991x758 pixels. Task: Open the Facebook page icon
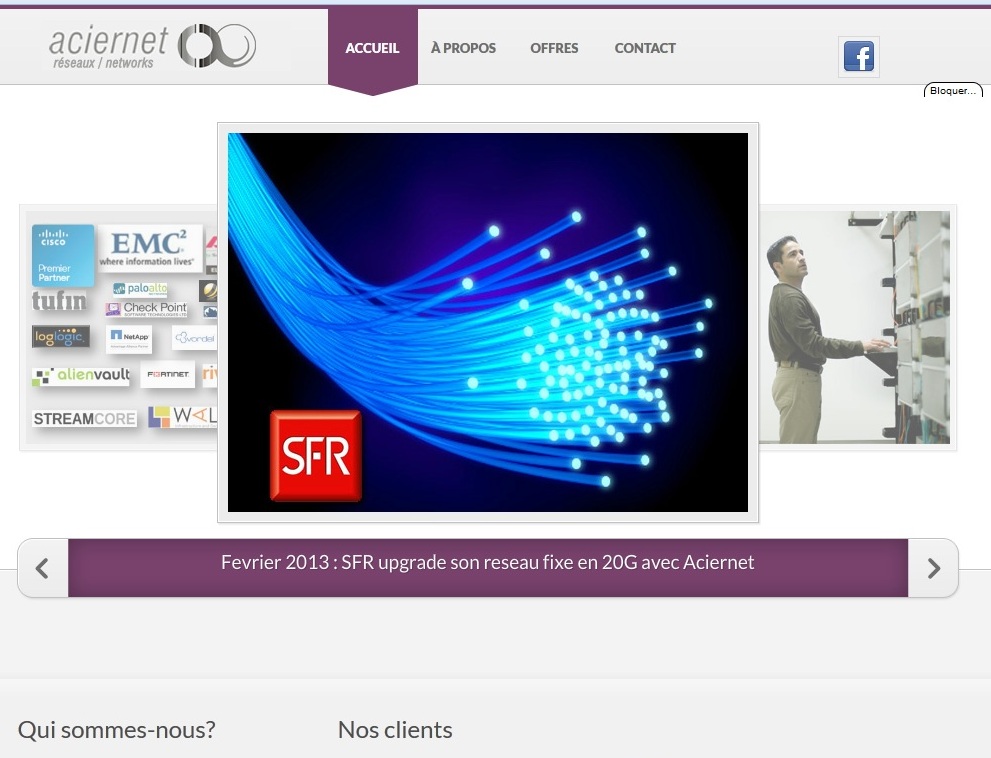[x=858, y=56]
